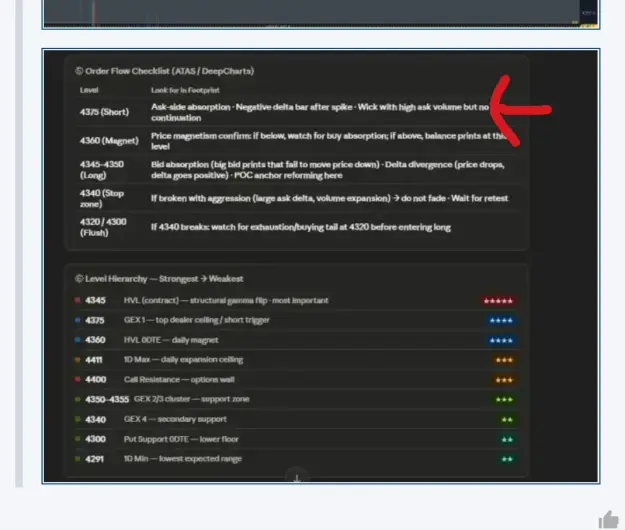Screen dimensions: 625x530
Task: Click the 'Order Flow Checklist (ATAS / DeepCharts)' heading
Action: (165, 71)
